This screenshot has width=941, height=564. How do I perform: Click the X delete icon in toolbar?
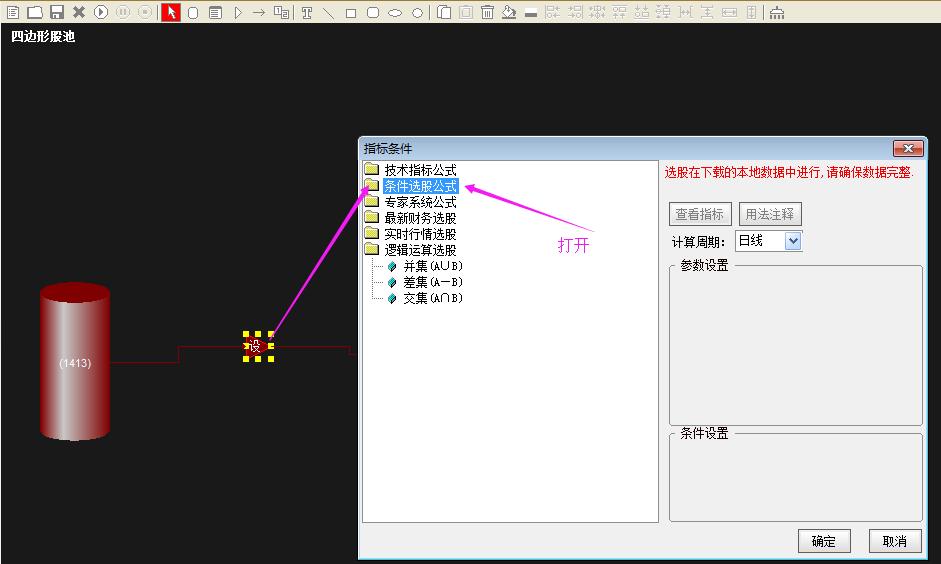[79, 13]
